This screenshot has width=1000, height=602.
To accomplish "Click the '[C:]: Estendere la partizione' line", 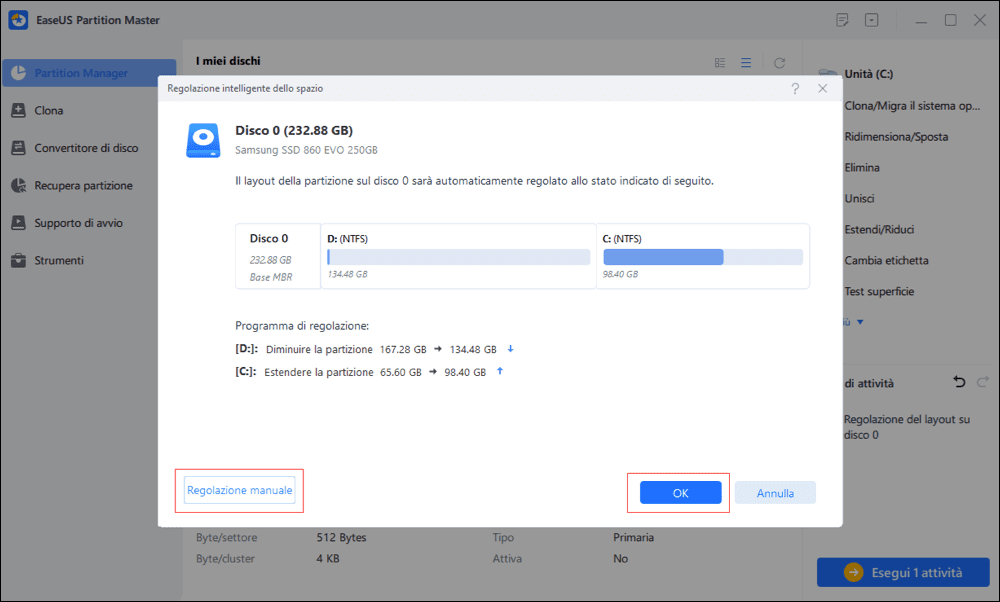I will point(369,372).
